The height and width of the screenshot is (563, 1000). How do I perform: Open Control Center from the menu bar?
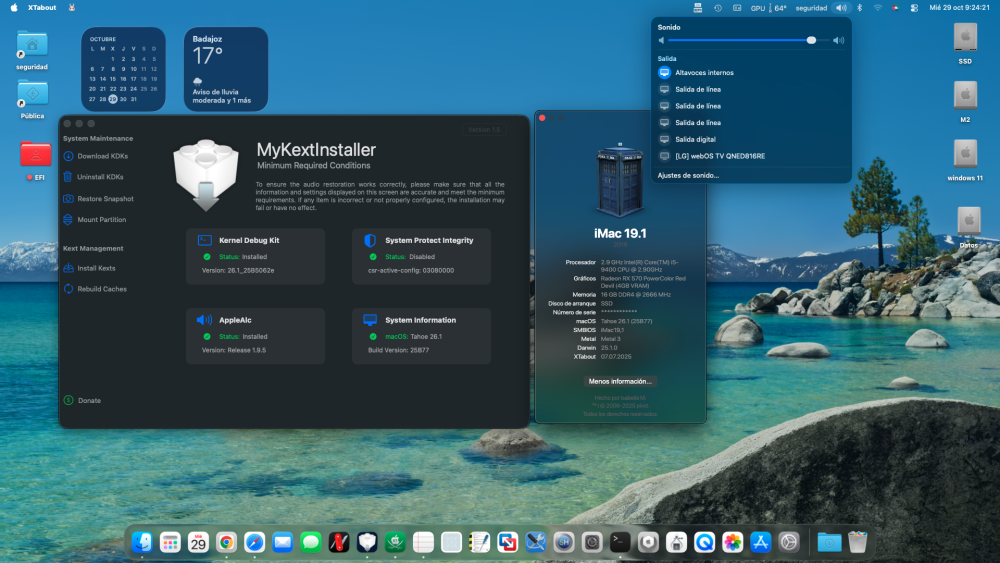[914, 8]
